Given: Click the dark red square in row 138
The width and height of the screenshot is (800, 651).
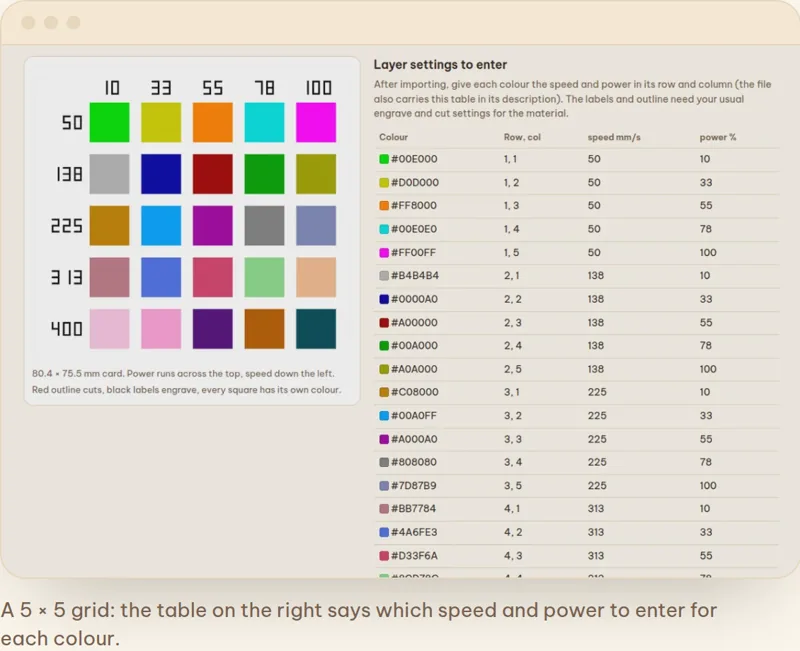Looking at the screenshot, I should [x=212, y=174].
